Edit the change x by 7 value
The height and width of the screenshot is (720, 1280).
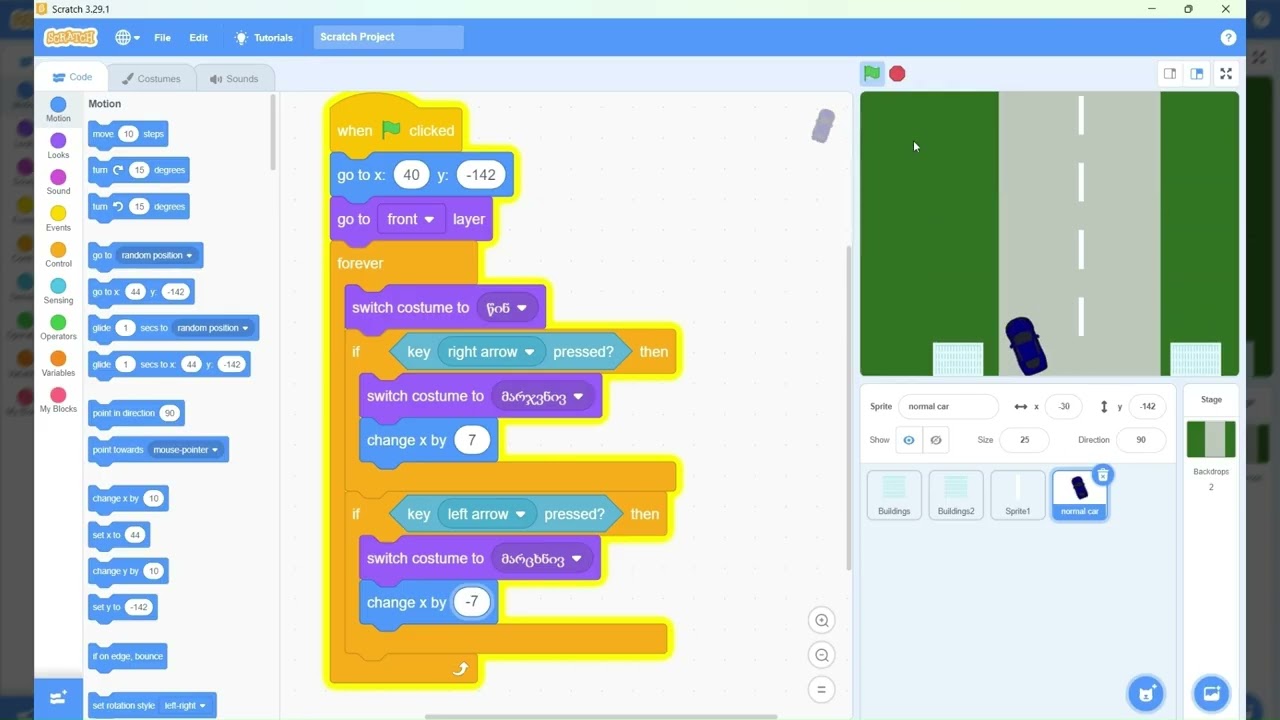click(472, 440)
